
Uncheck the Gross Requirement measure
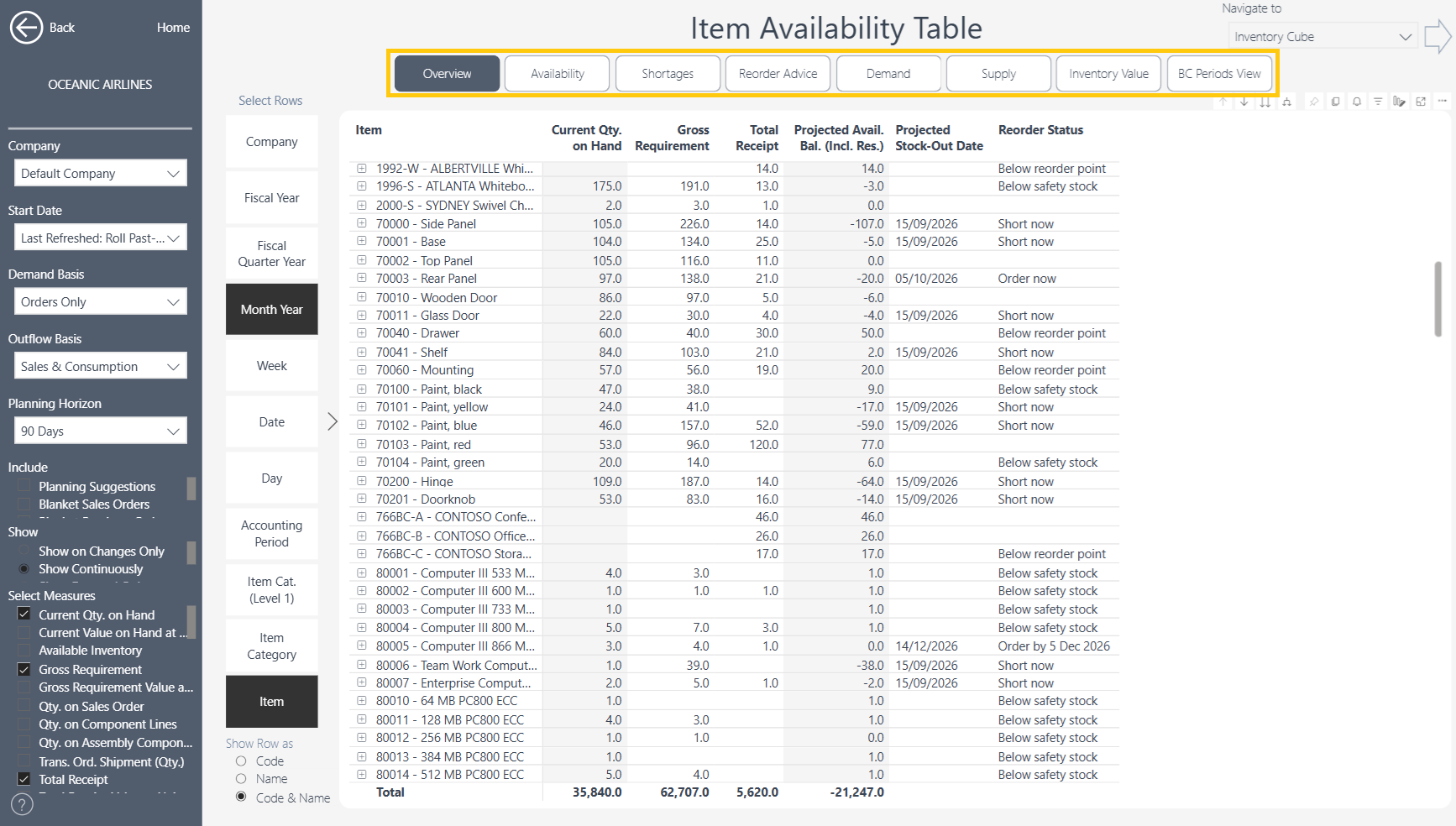point(24,669)
